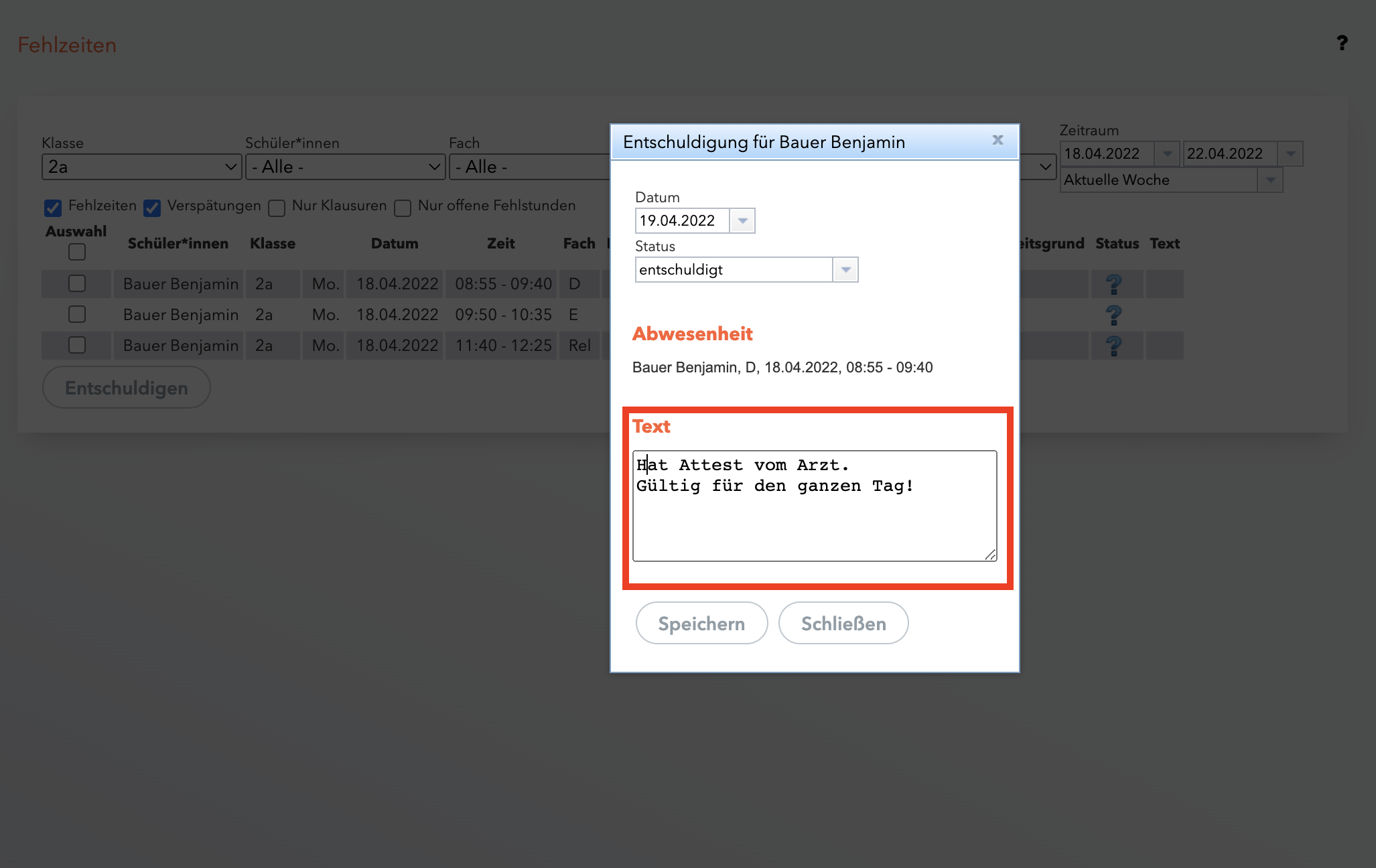The width and height of the screenshot is (1376, 868).
Task: Click status question mark for E lesson
Action: [1113, 315]
